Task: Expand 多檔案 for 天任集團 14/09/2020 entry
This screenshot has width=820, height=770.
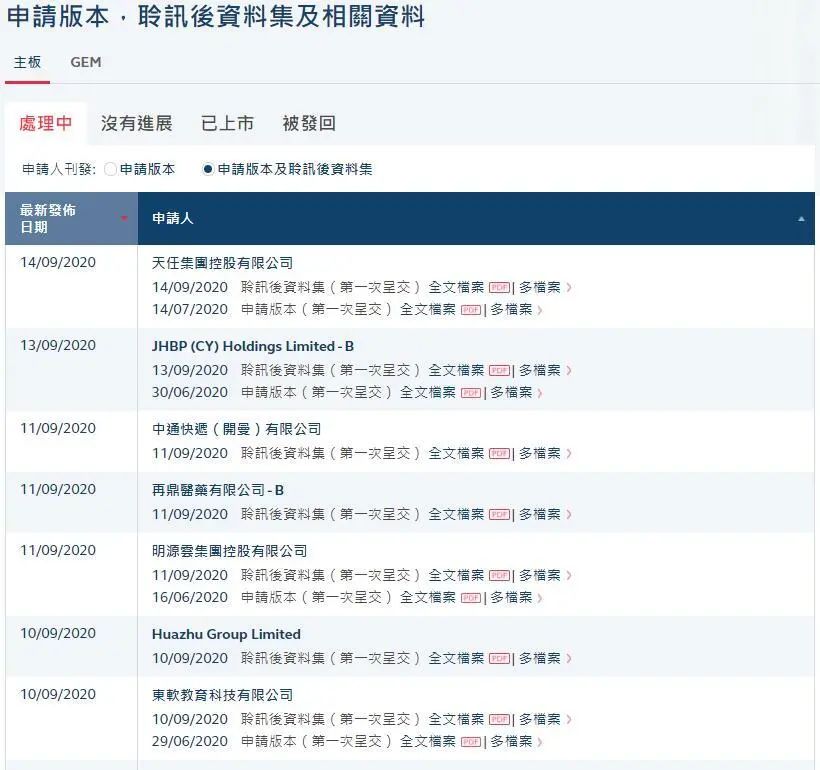Action: pos(545,287)
